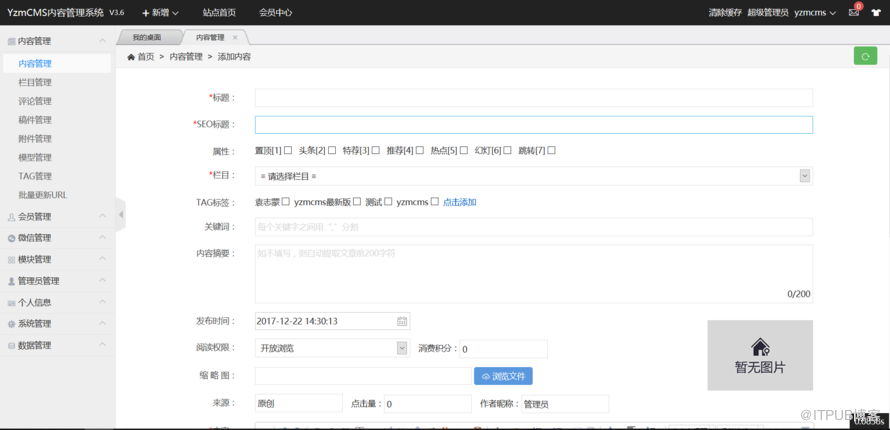Click the 首页 breadcrumb link
Screen dimensions: 890x430
(x=146, y=57)
